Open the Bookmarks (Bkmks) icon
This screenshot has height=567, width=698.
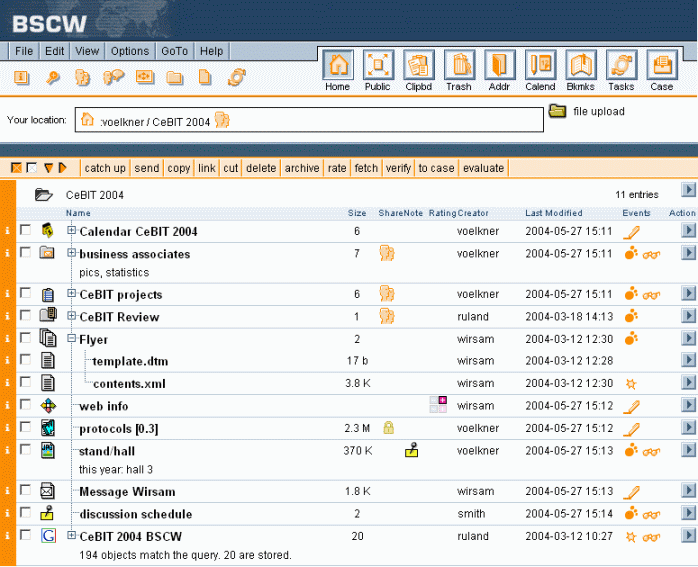pyautogui.click(x=581, y=66)
